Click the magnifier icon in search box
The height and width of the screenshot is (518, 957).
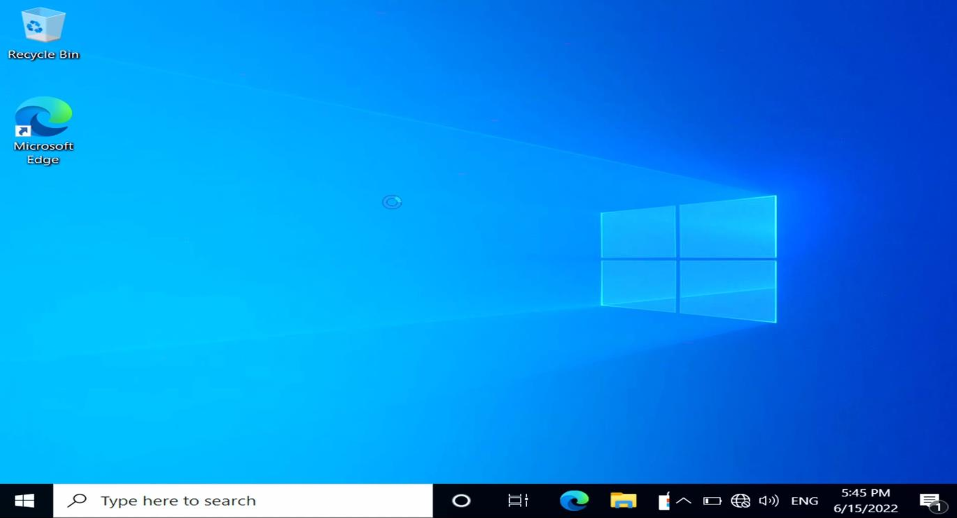(77, 500)
